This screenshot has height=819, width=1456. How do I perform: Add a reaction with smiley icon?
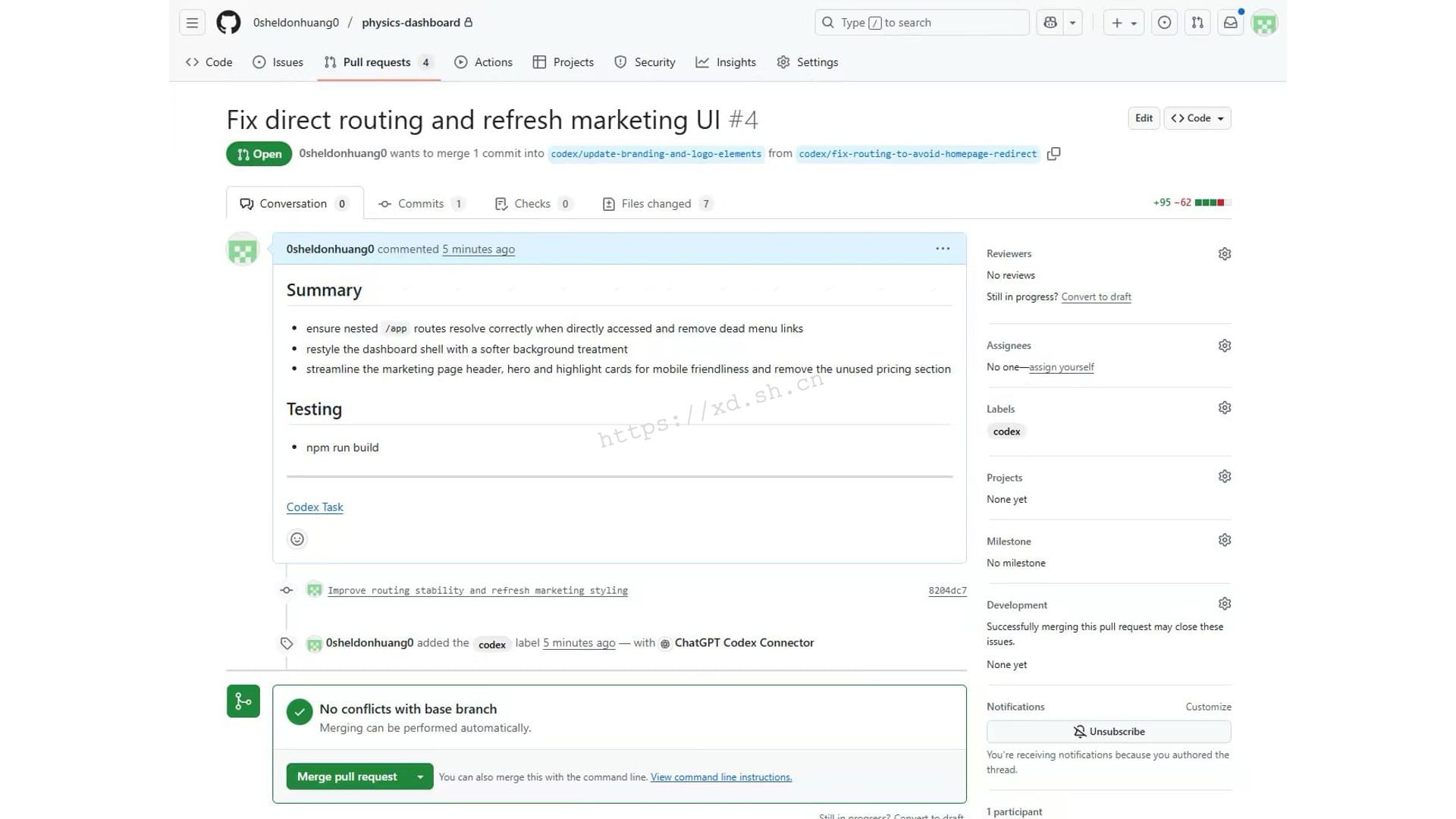click(297, 539)
